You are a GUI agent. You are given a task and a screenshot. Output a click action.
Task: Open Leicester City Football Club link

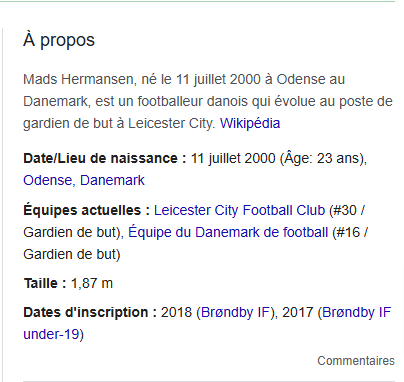(x=239, y=210)
